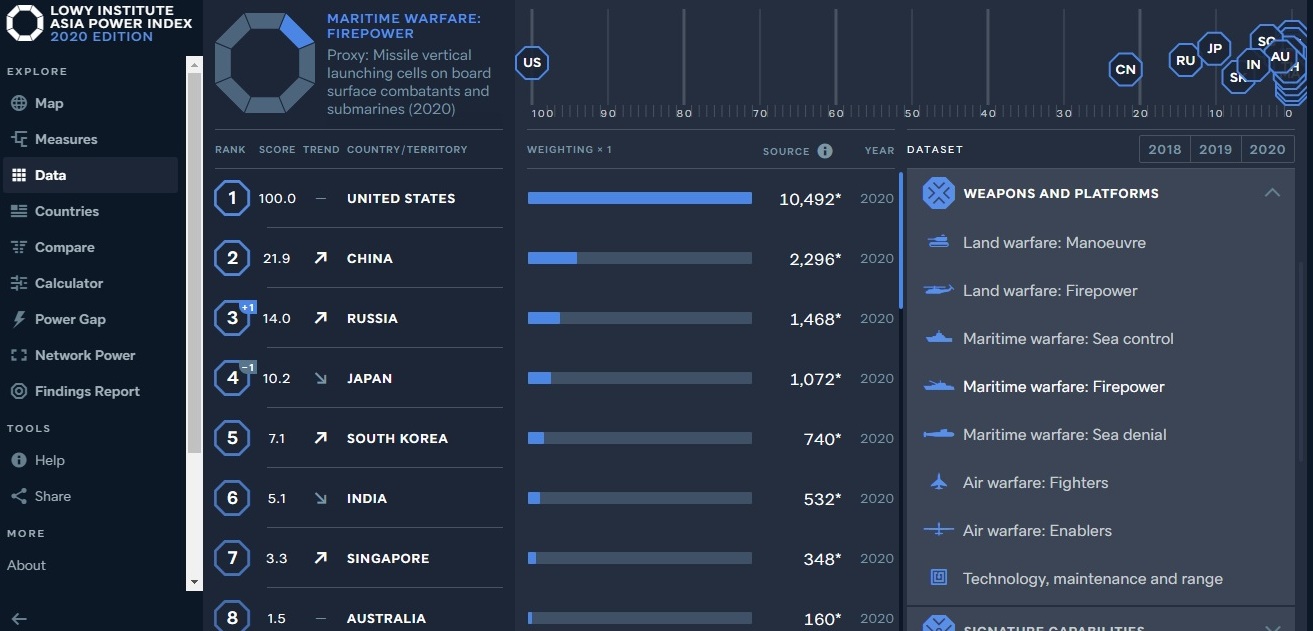
Task: Select the Air warfare: Fighters jet icon
Action: click(x=938, y=483)
